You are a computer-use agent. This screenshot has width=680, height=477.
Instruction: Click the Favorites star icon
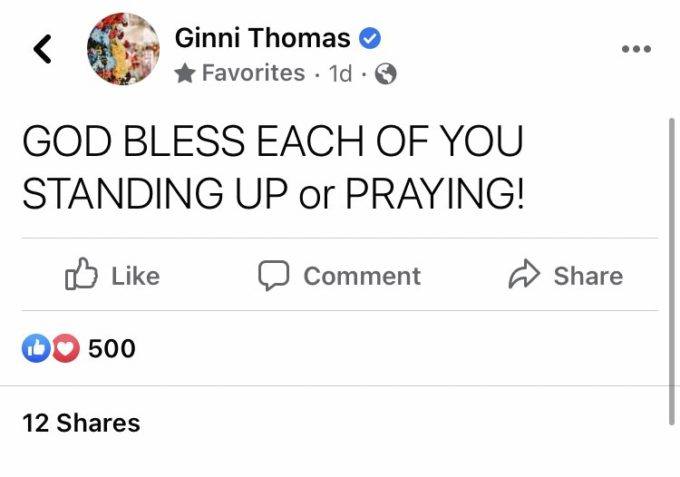tap(185, 73)
